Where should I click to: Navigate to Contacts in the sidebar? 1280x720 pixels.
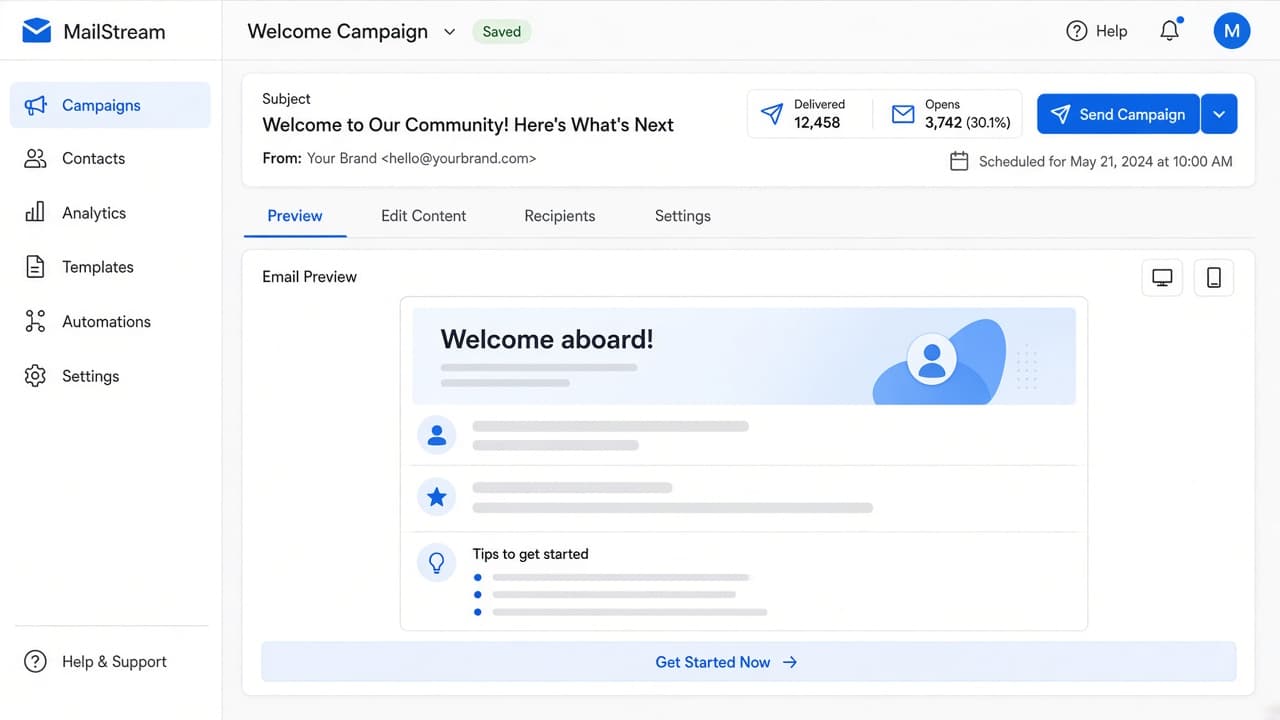110,158
